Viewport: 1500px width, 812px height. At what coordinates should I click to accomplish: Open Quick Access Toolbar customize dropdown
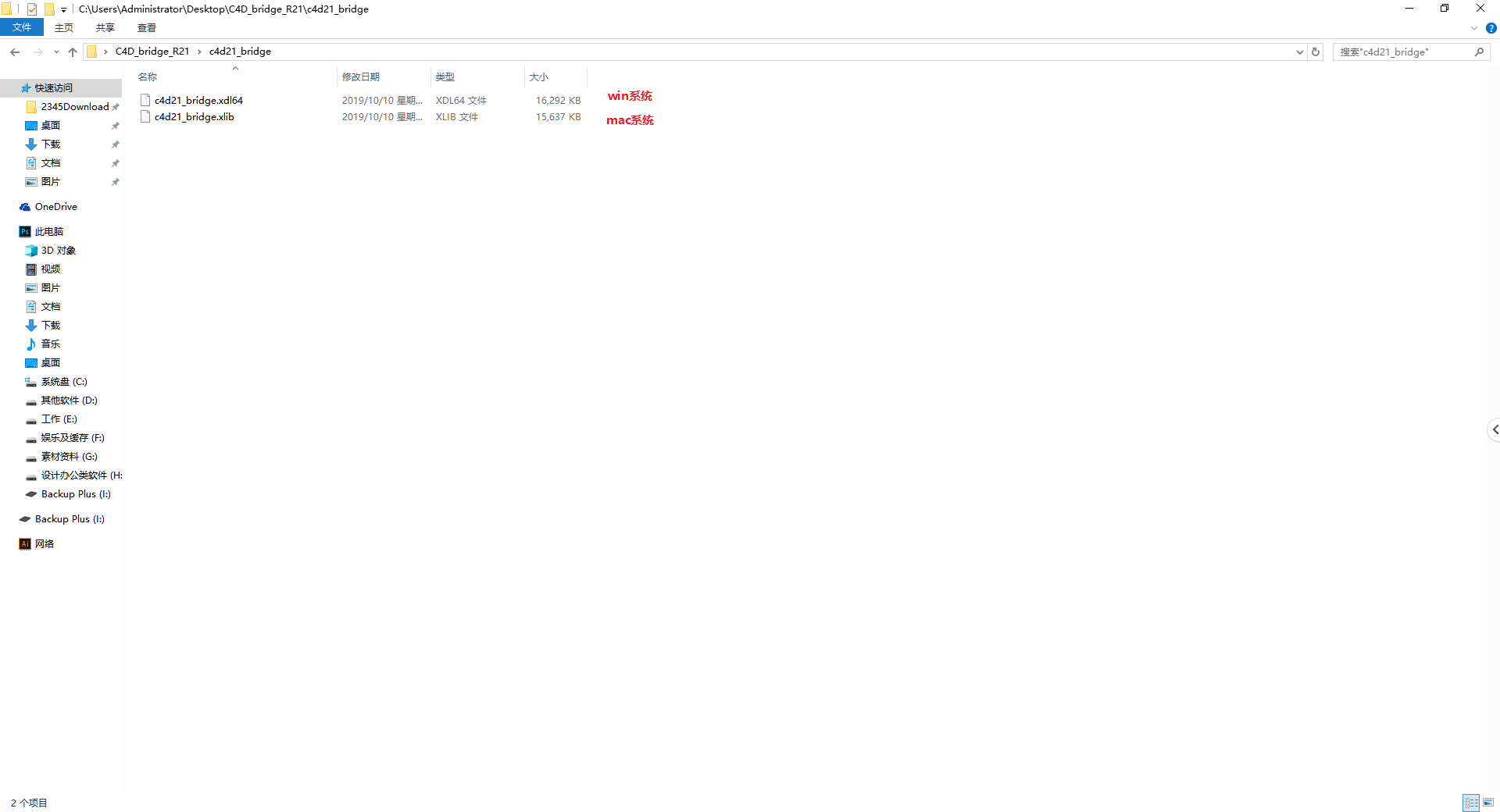(63, 9)
